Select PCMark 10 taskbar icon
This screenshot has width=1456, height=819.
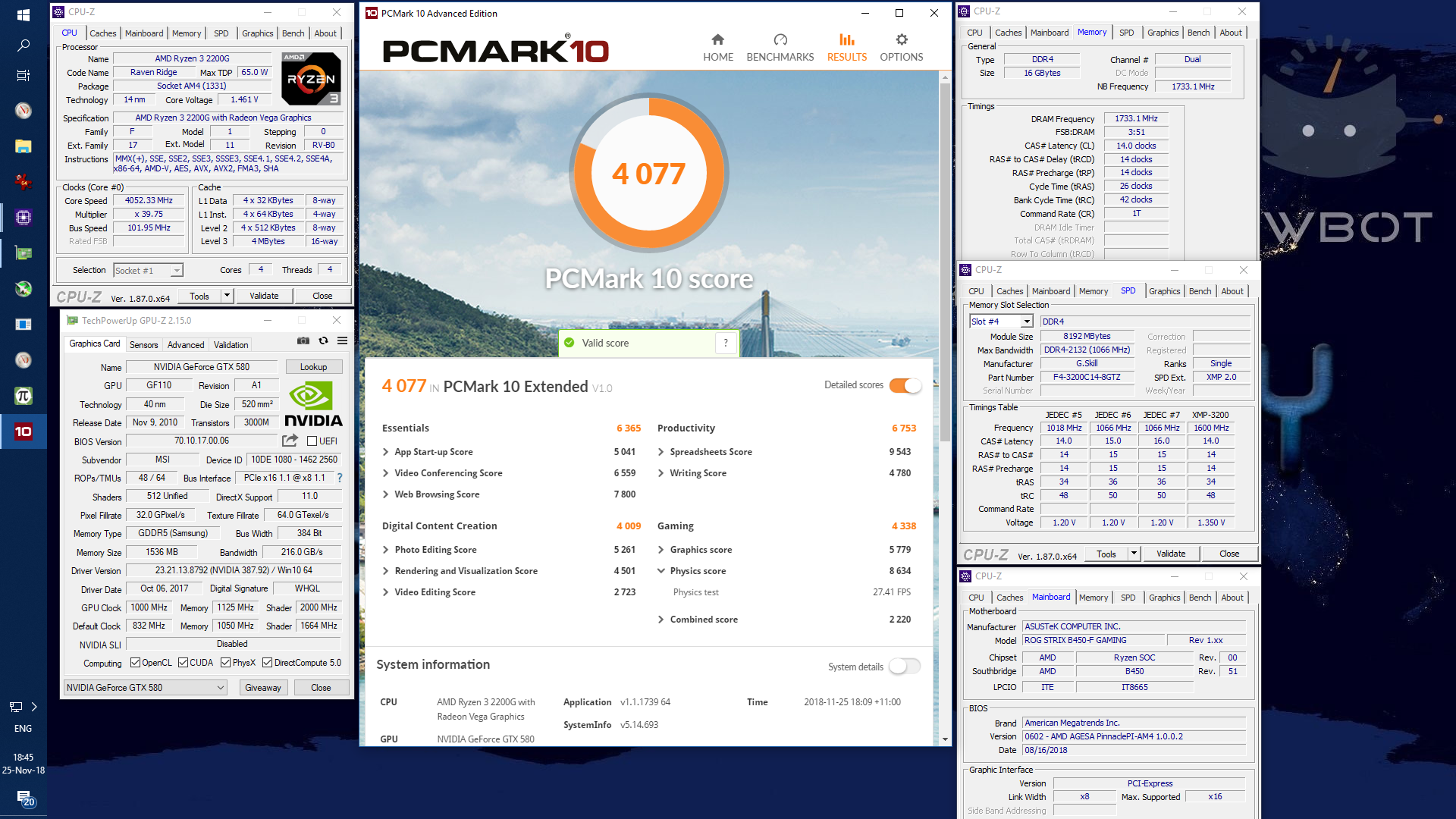click(24, 431)
